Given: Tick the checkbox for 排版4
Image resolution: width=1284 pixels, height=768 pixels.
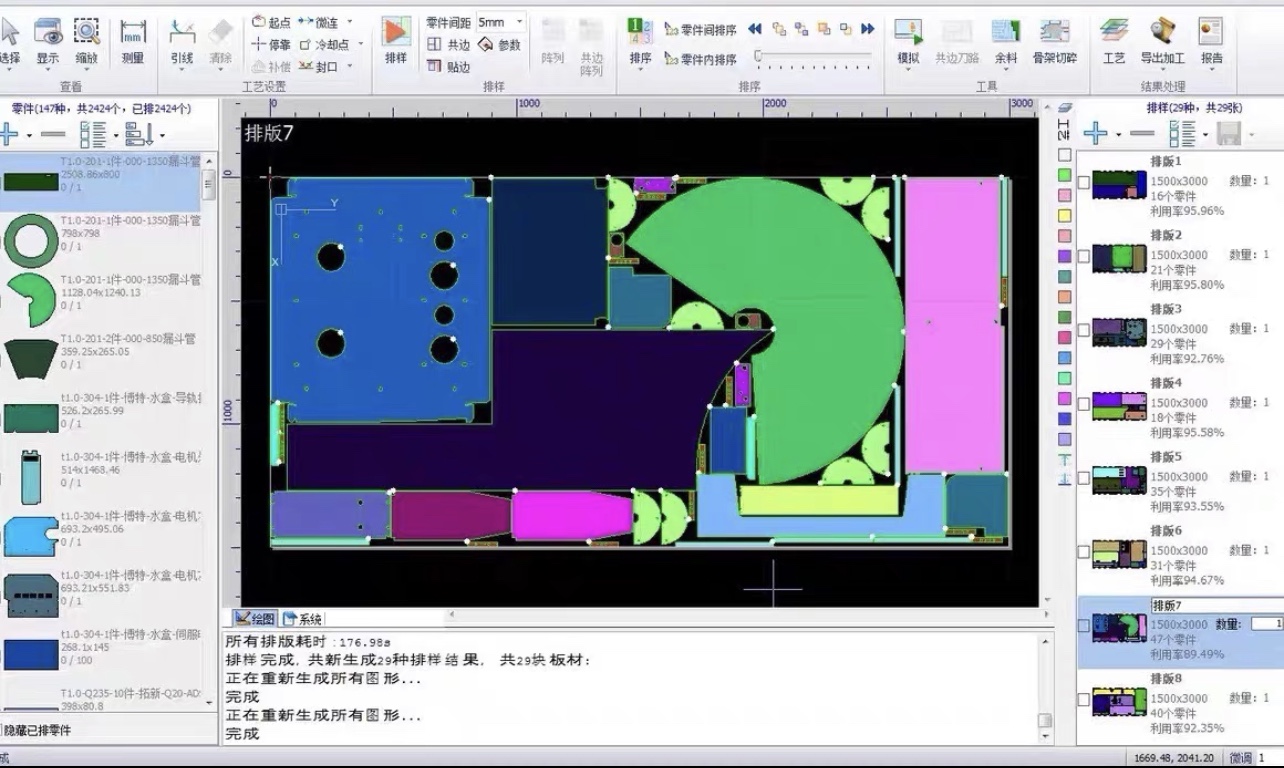Looking at the screenshot, I should 1083,404.
